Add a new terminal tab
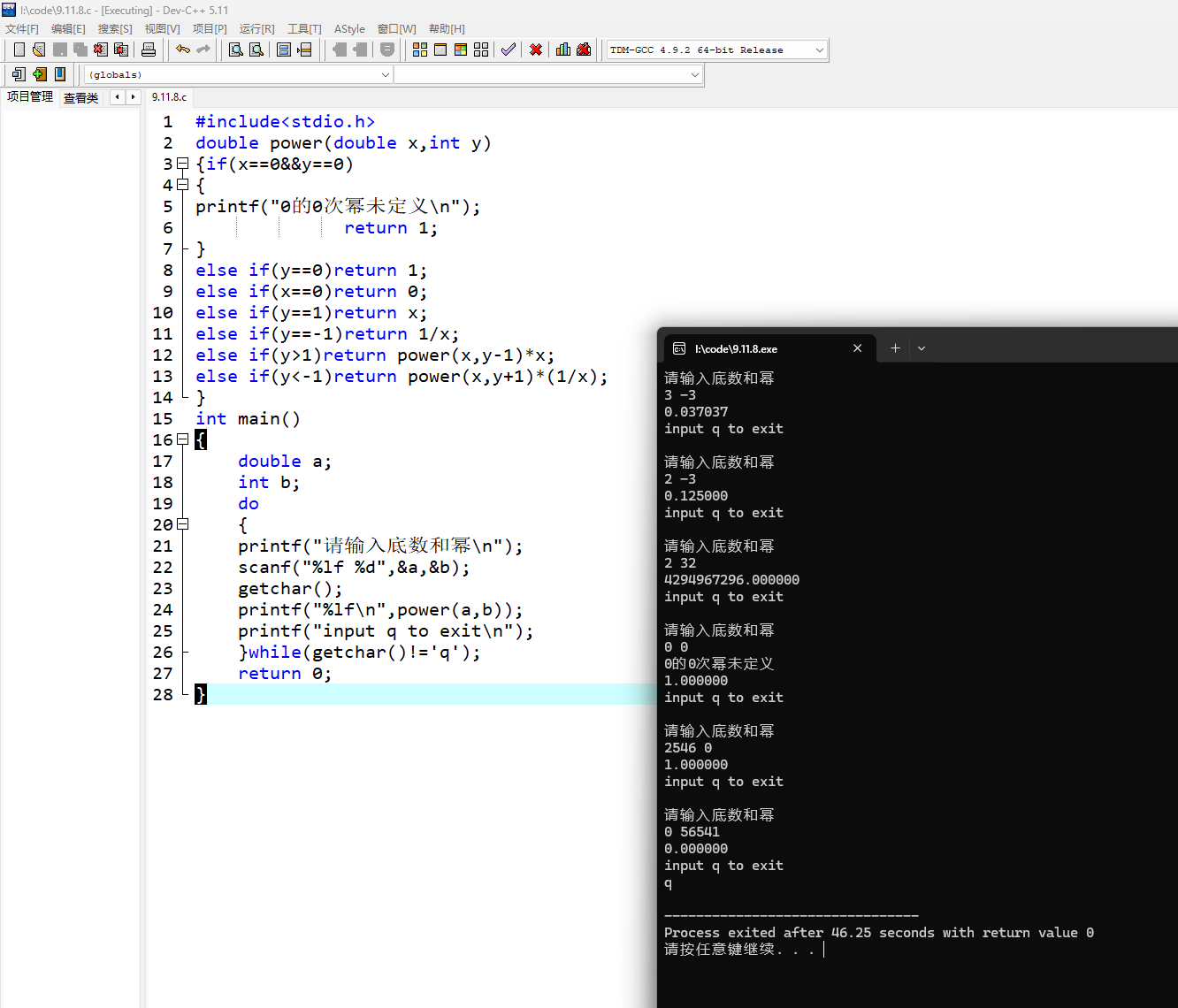This screenshot has height=1008, width=1178. pos(895,348)
